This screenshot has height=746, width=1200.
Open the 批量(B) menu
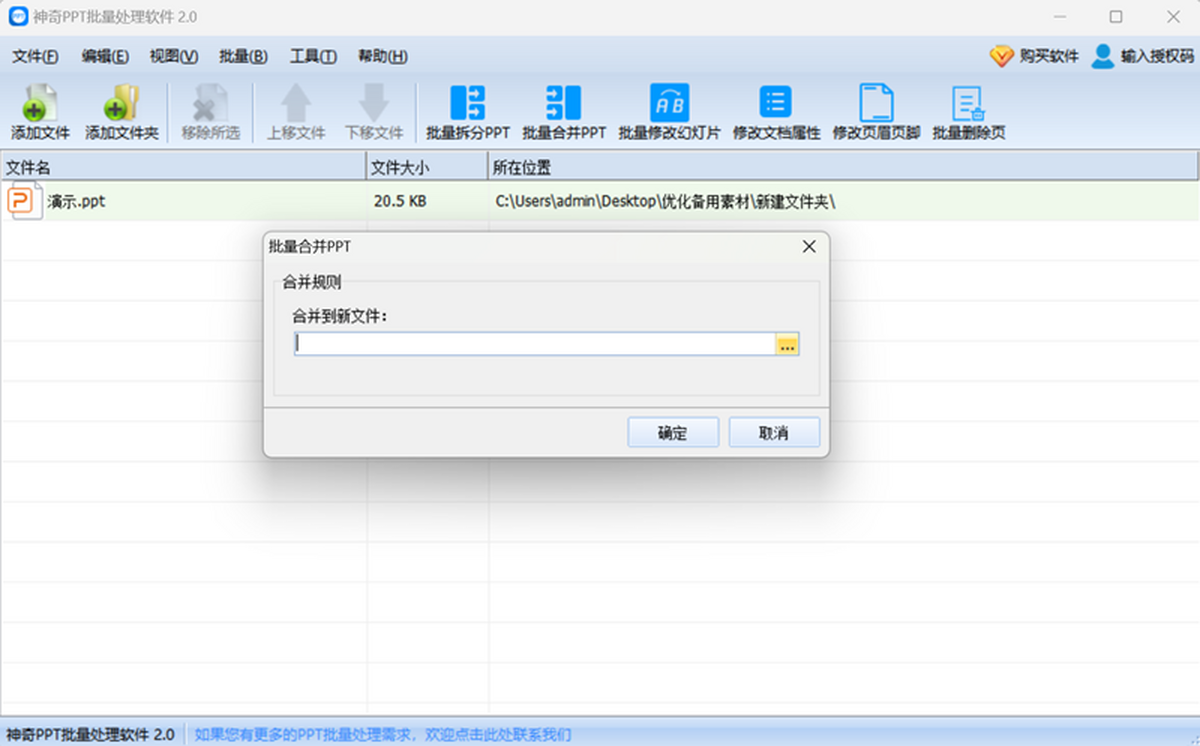pos(243,57)
